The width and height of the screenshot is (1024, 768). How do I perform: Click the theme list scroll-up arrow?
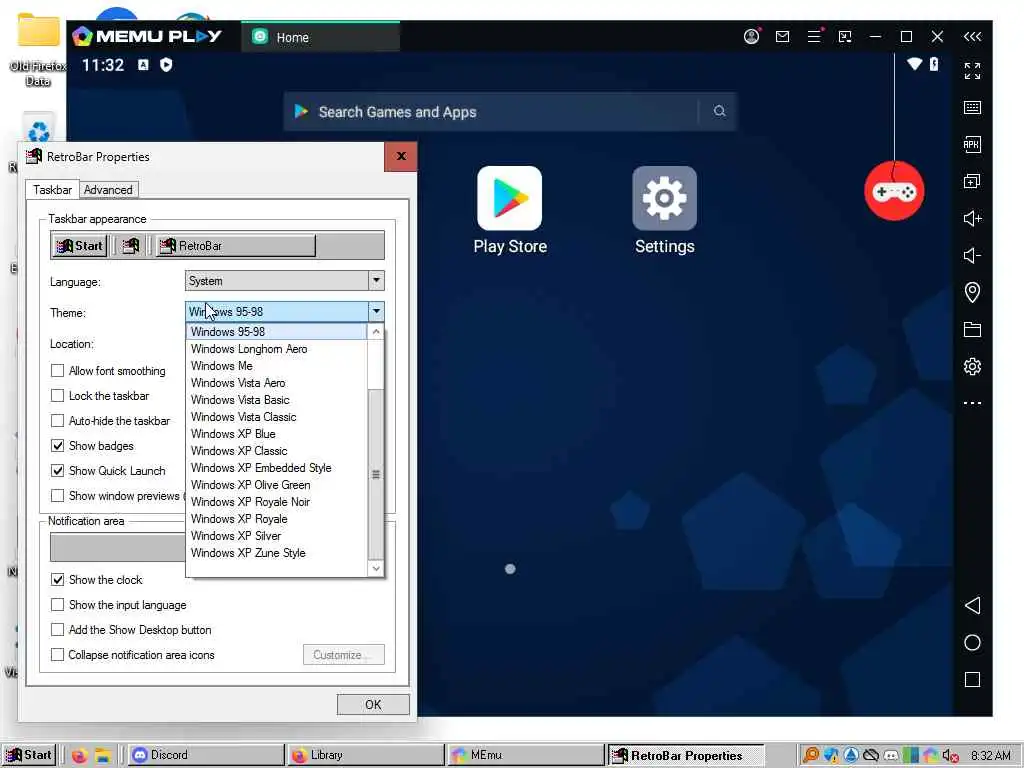[376, 332]
